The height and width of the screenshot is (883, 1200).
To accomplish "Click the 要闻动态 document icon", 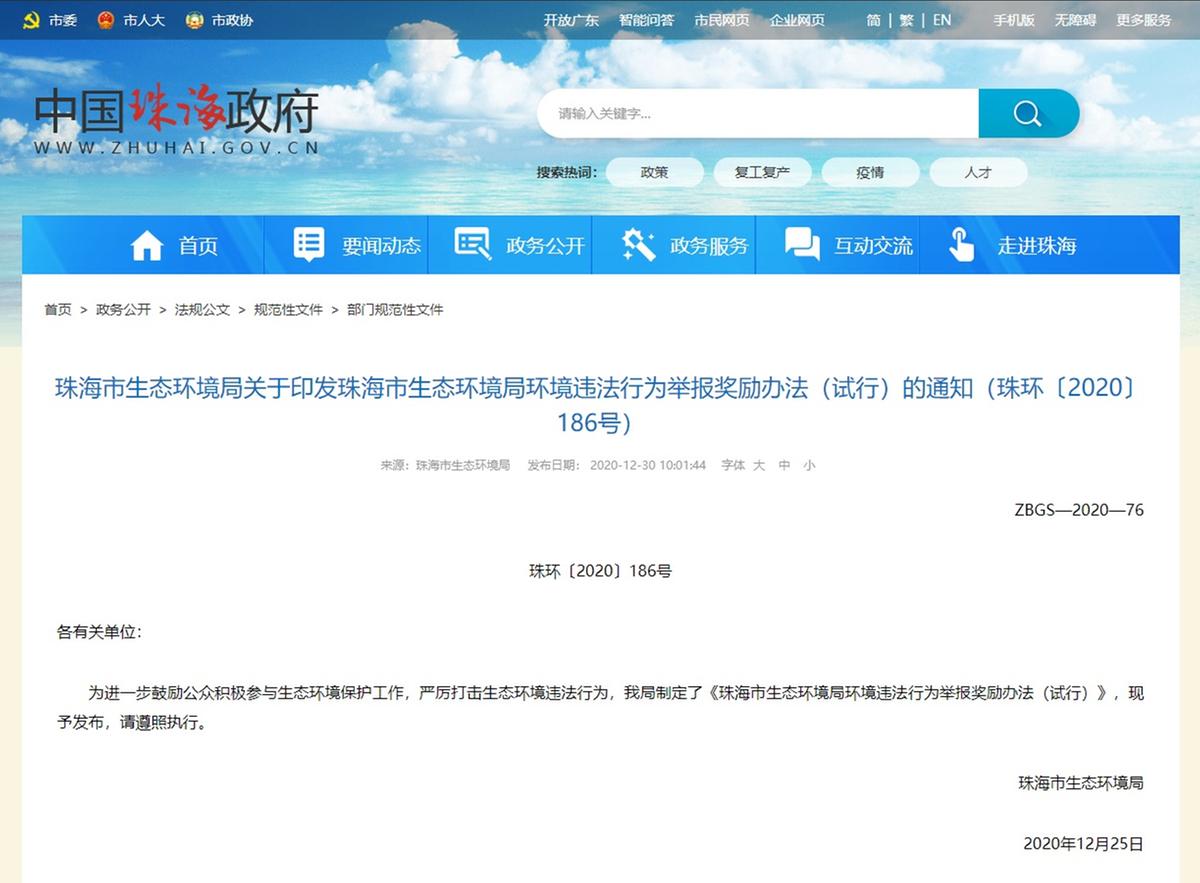I will (x=309, y=245).
